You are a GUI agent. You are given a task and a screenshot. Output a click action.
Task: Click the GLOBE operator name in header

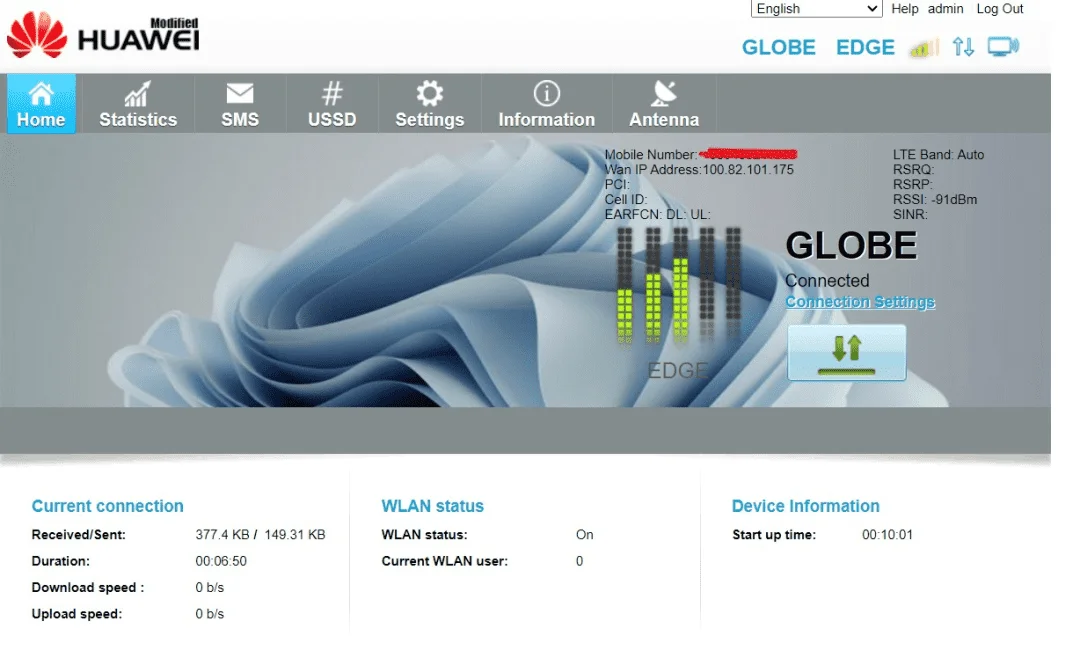point(778,48)
